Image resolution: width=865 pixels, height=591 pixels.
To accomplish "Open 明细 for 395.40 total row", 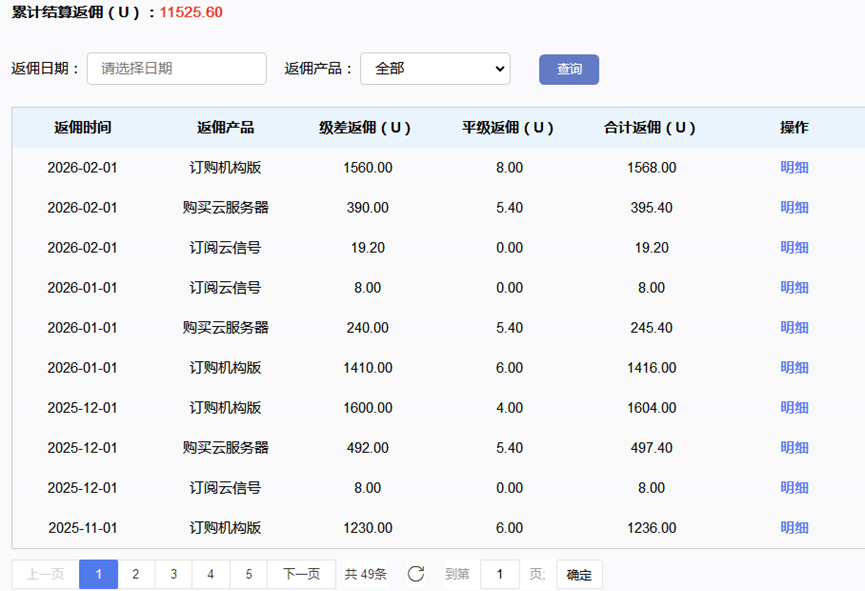I will pos(794,208).
